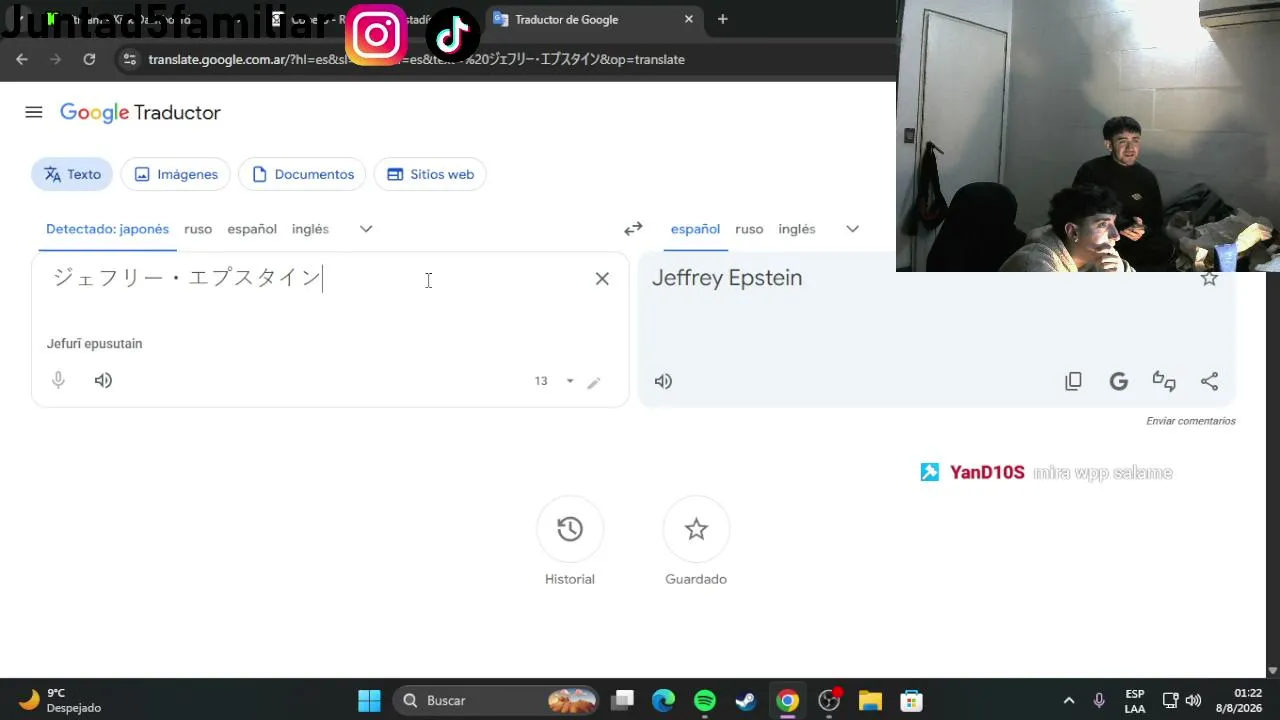The height and width of the screenshot is (720, 1280).
Task: Open the Historial history button
Action: [x=570, y=529]
